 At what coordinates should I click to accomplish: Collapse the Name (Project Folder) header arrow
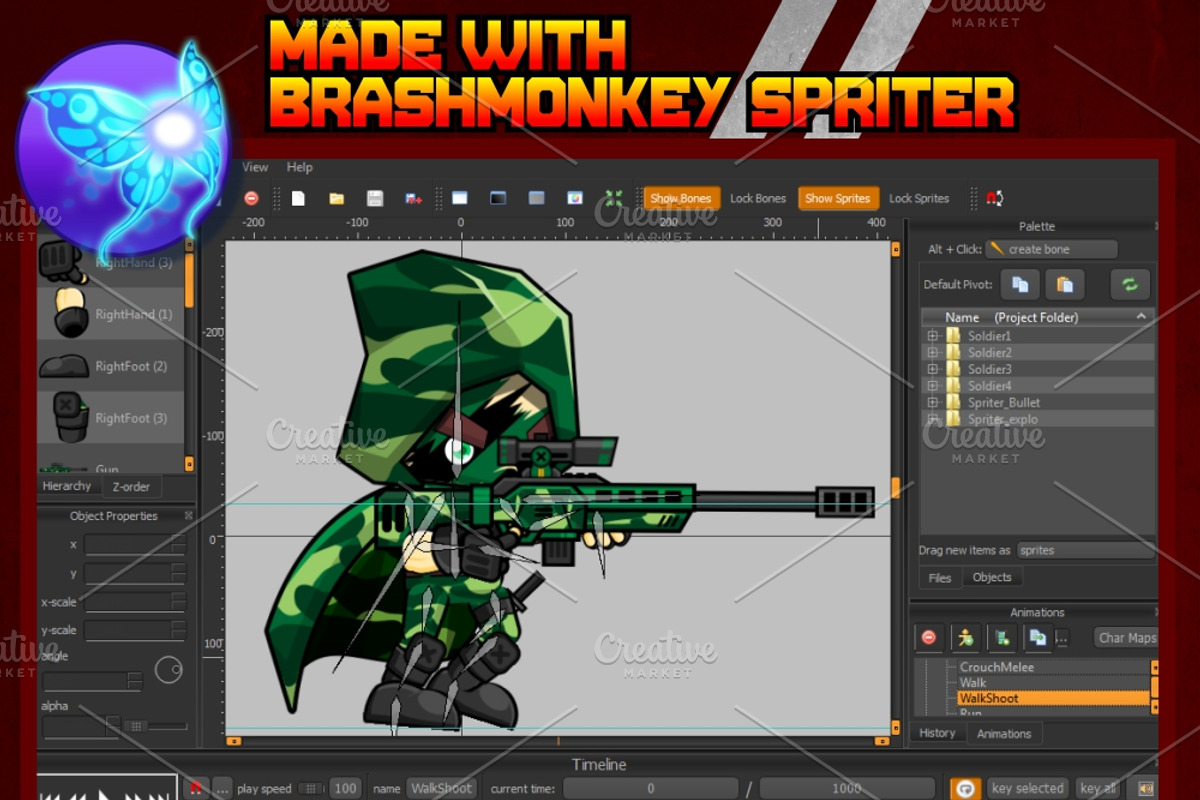coord(1141,316)
